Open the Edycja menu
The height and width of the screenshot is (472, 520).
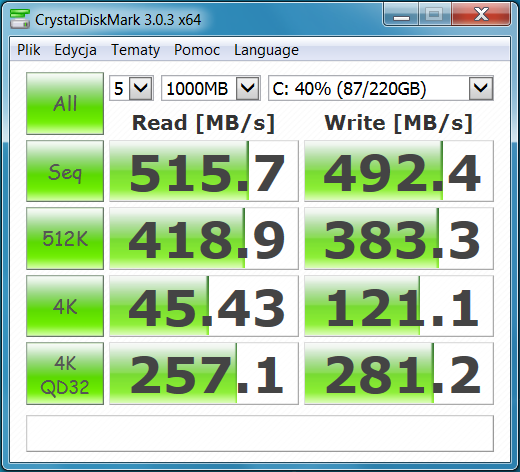point(75,50)
